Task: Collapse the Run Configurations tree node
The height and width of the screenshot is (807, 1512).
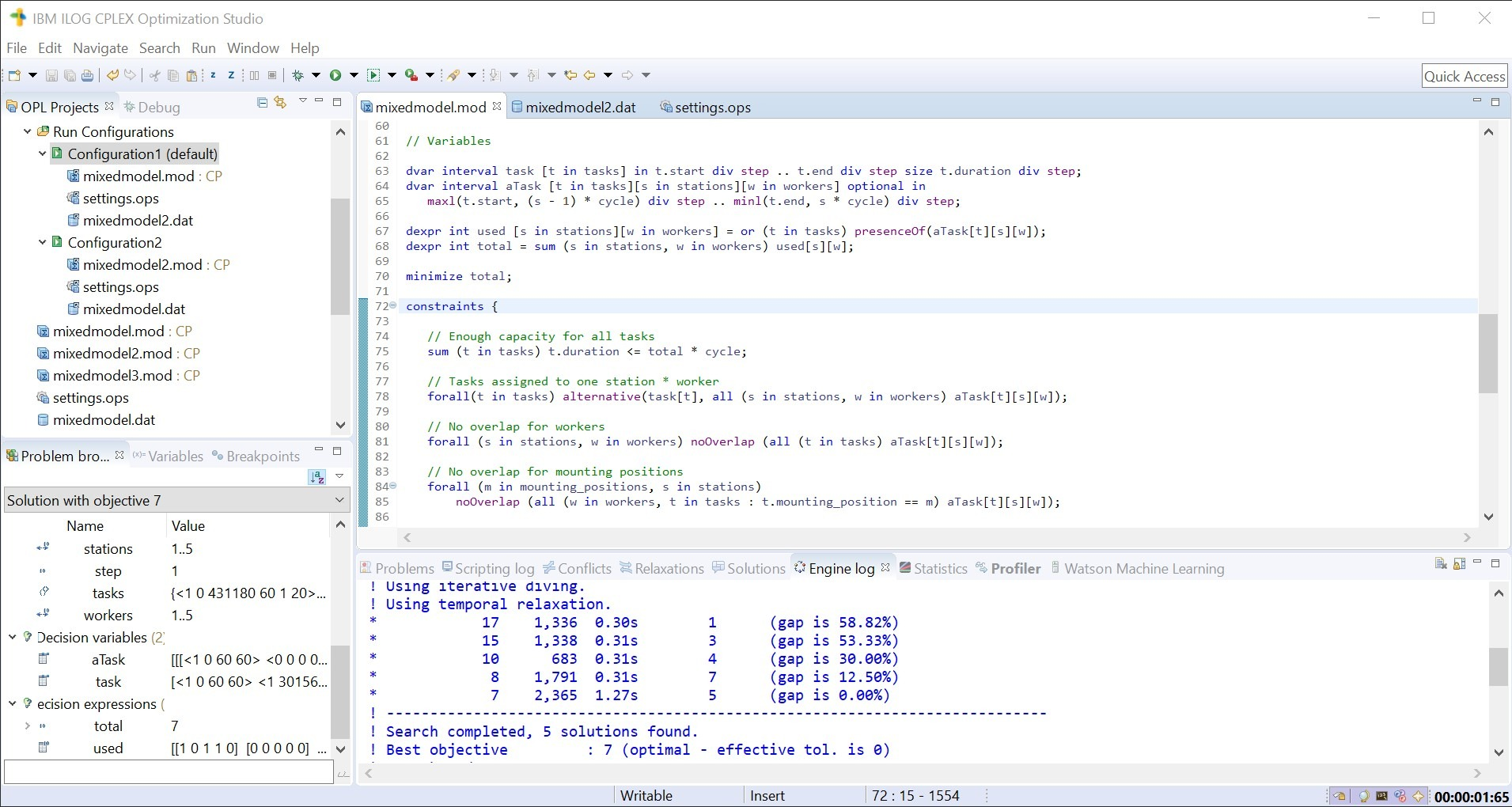Action: point(28,131)
